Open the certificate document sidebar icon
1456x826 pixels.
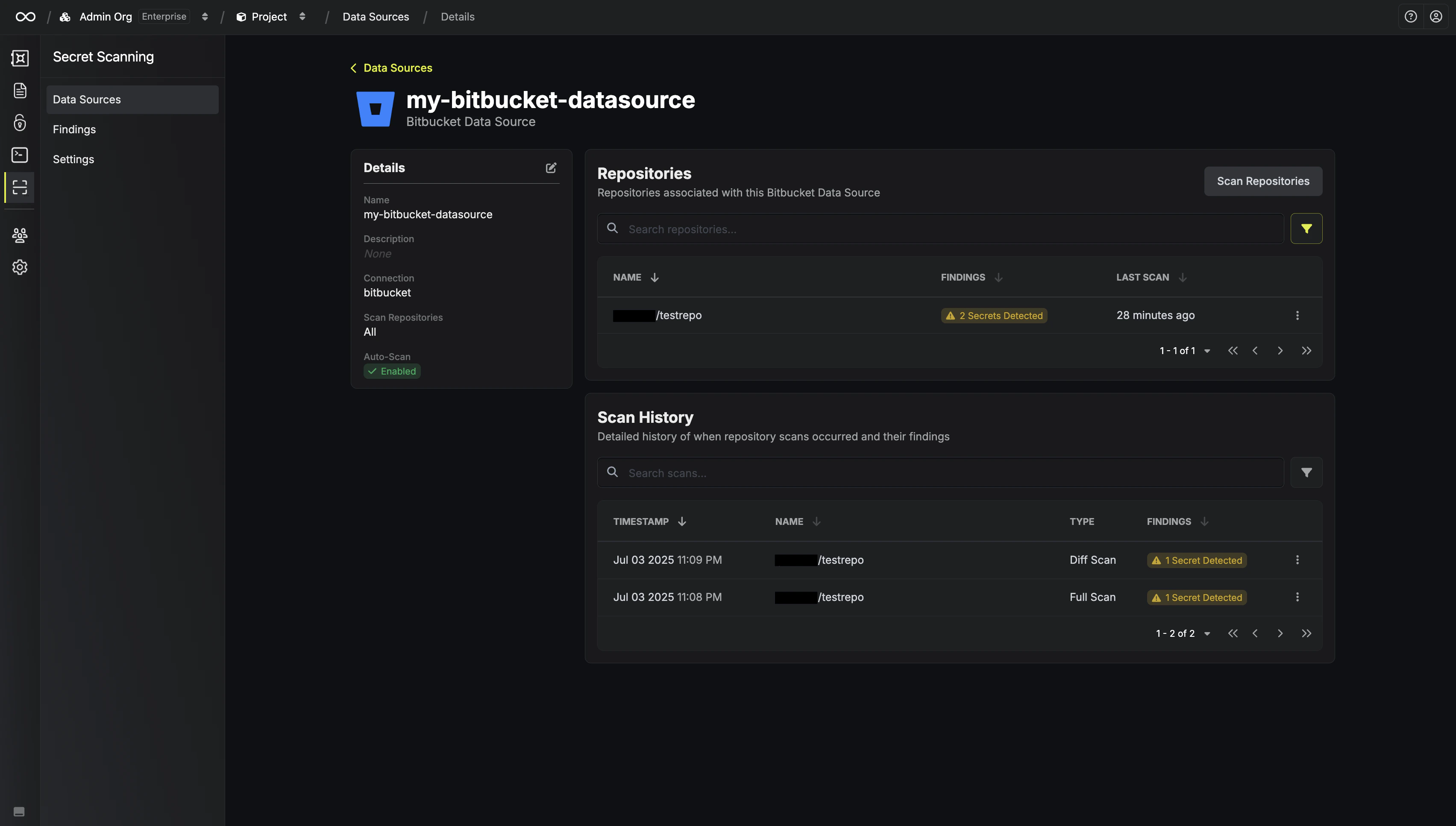20,90
